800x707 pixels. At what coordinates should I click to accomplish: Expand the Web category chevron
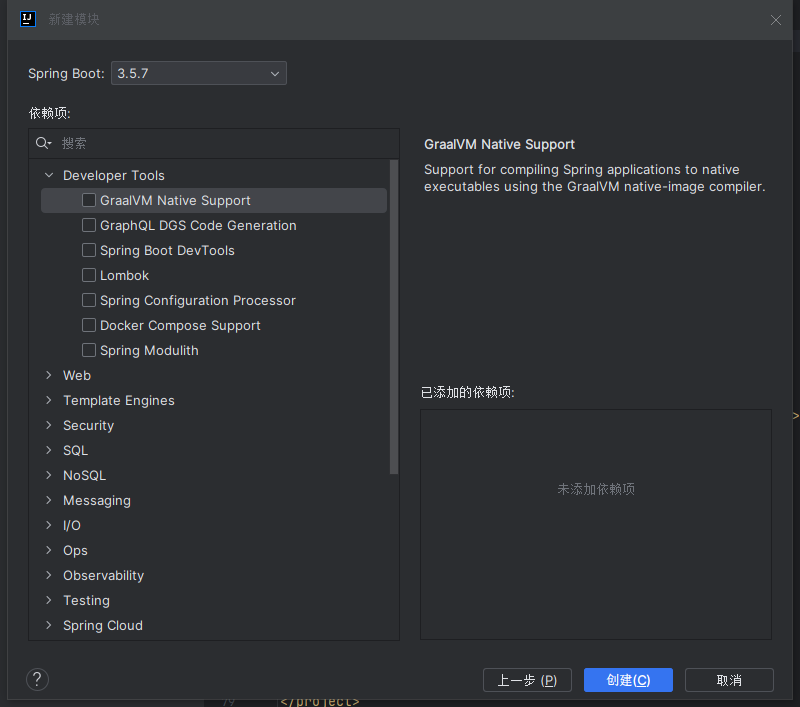click(x=49, y=375)
